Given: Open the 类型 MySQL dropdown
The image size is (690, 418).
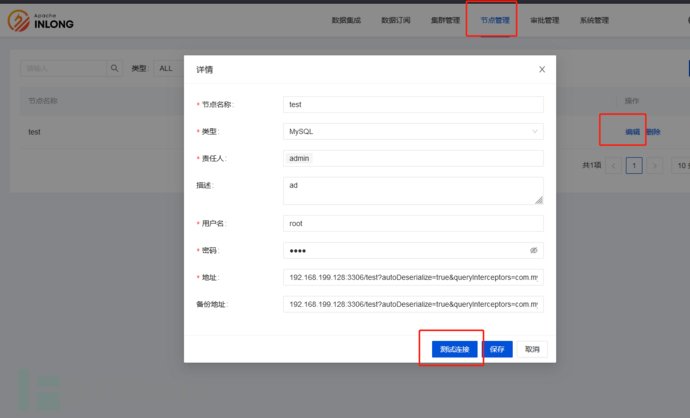Looking at the screenshot, I should pyautogui.click(x=414, y=131).
